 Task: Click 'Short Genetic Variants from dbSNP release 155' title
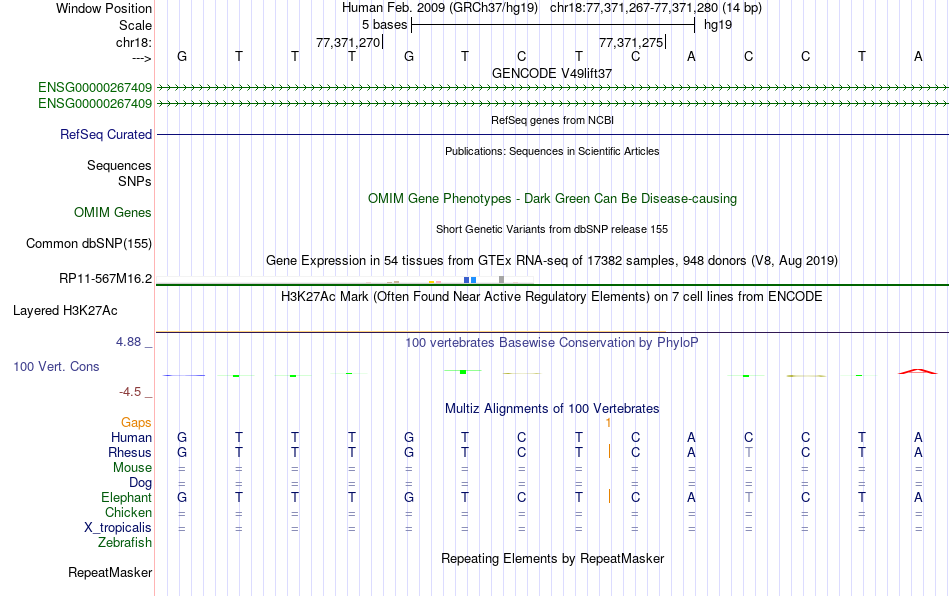[x=552, y=229]
